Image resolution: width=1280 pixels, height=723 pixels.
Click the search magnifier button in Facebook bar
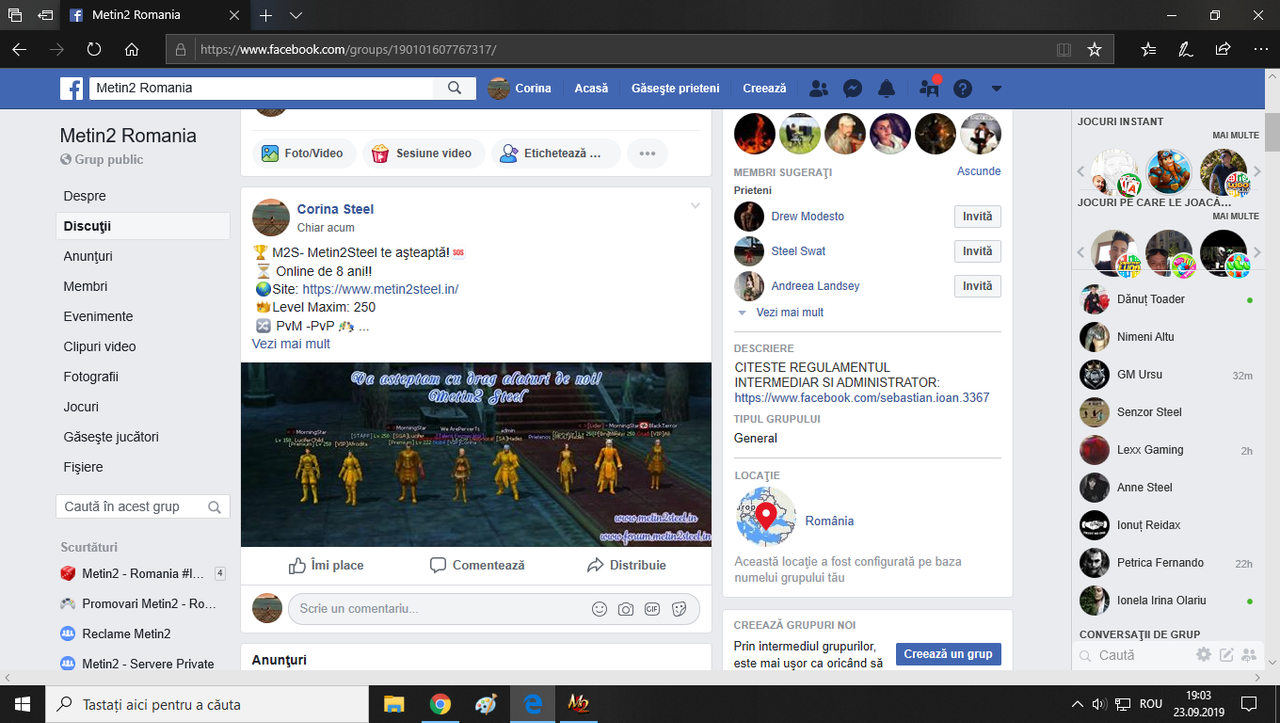coord(455,88)
